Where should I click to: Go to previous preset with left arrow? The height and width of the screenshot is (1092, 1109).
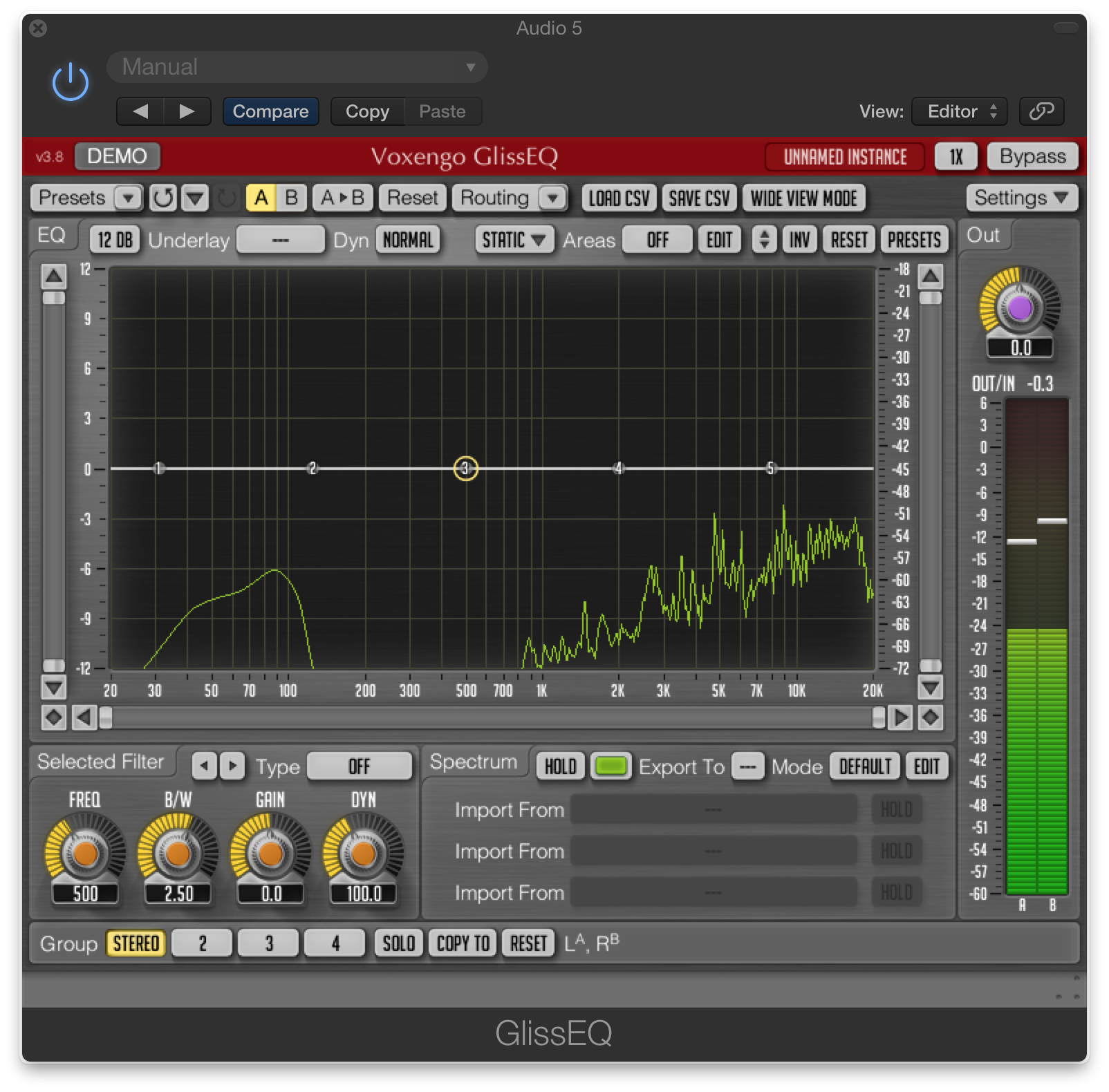pyautogui.click(x=140, y=111)
